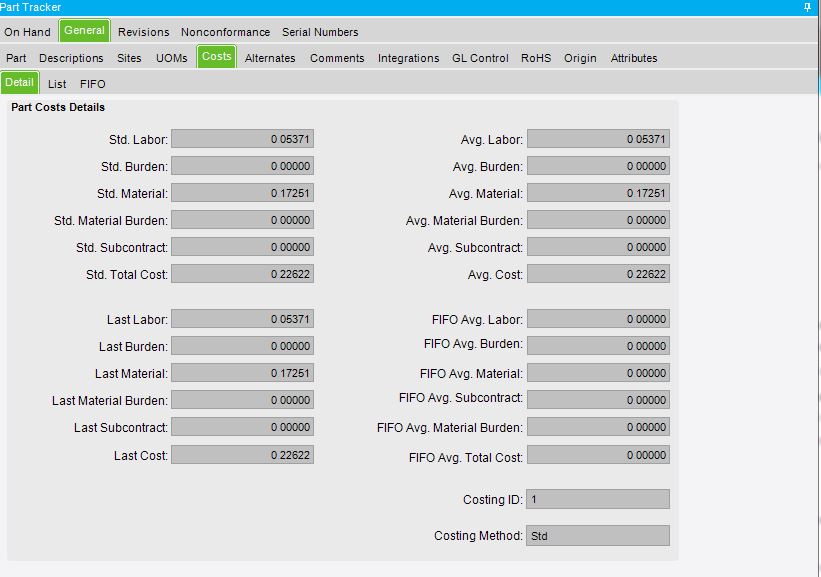Click the Std. Burden value field

coord(242,166)
